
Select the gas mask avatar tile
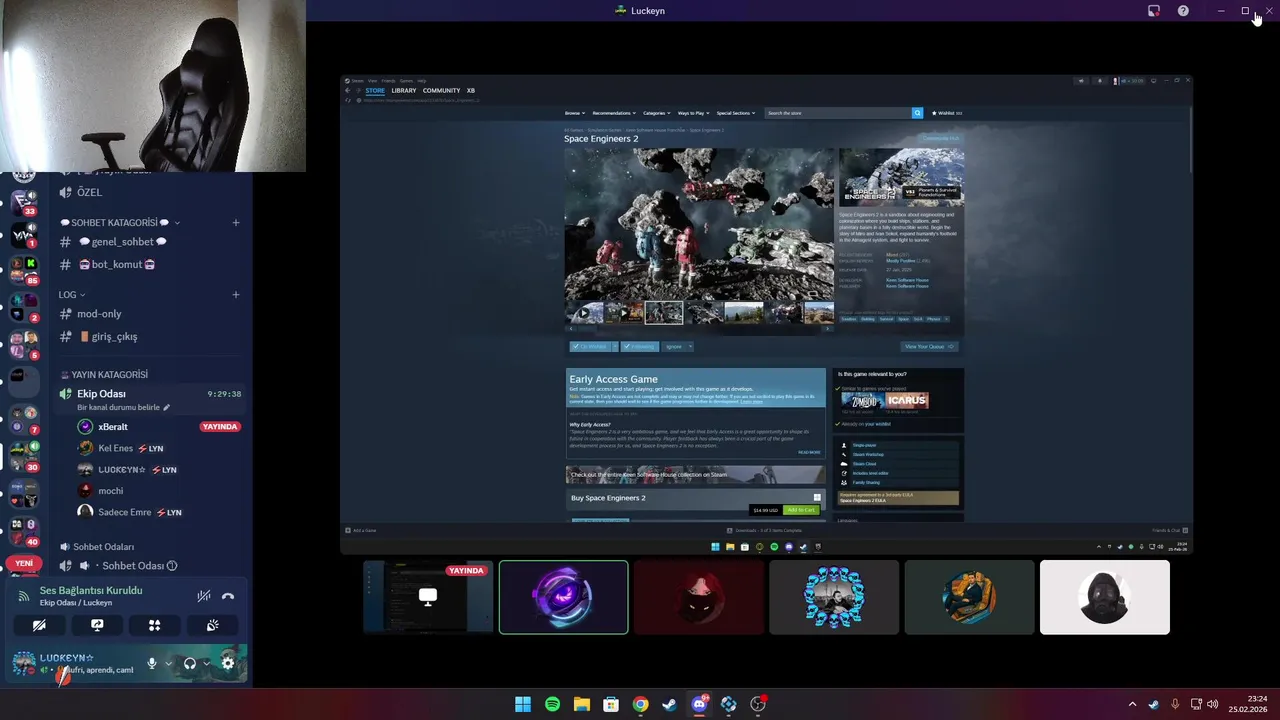click(x=1105, y=597)
